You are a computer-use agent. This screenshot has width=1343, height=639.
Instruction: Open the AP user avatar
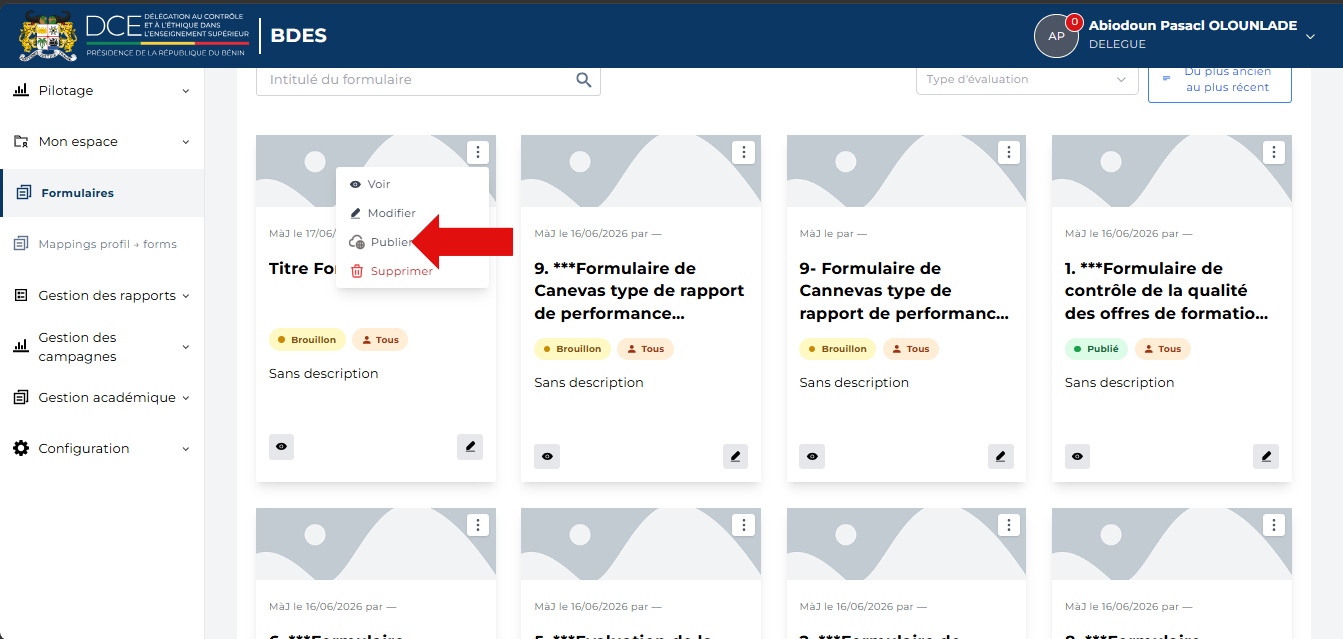point(1056,36)
